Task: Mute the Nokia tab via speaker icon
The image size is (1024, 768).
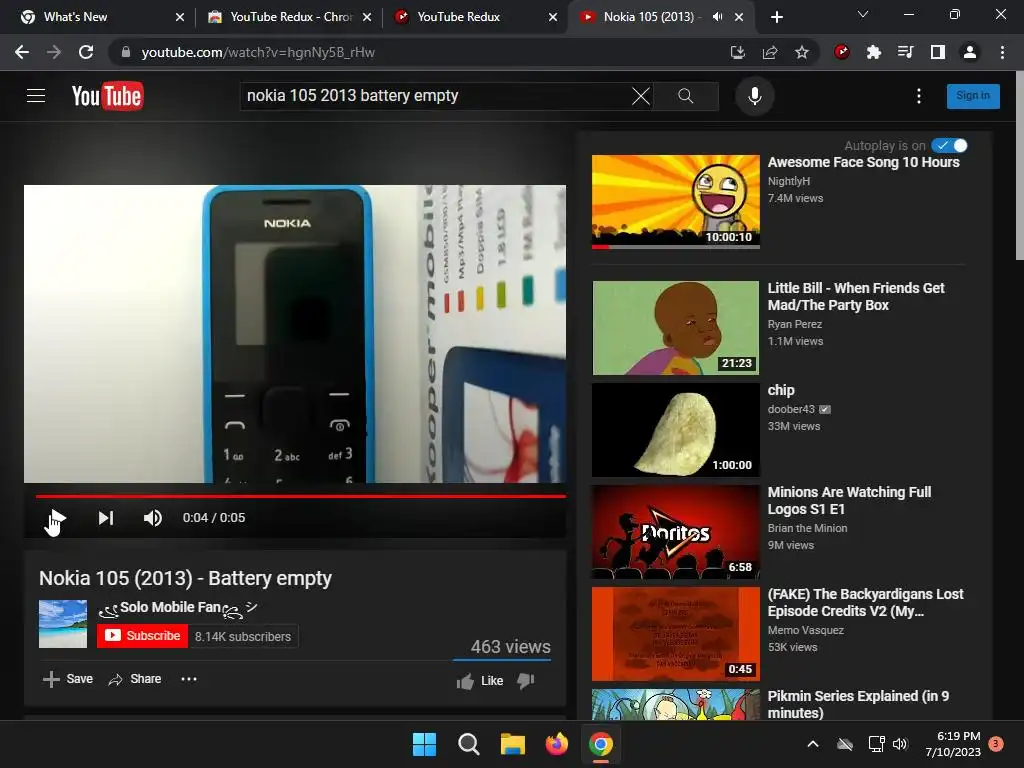Action: [x=717, y=17]
